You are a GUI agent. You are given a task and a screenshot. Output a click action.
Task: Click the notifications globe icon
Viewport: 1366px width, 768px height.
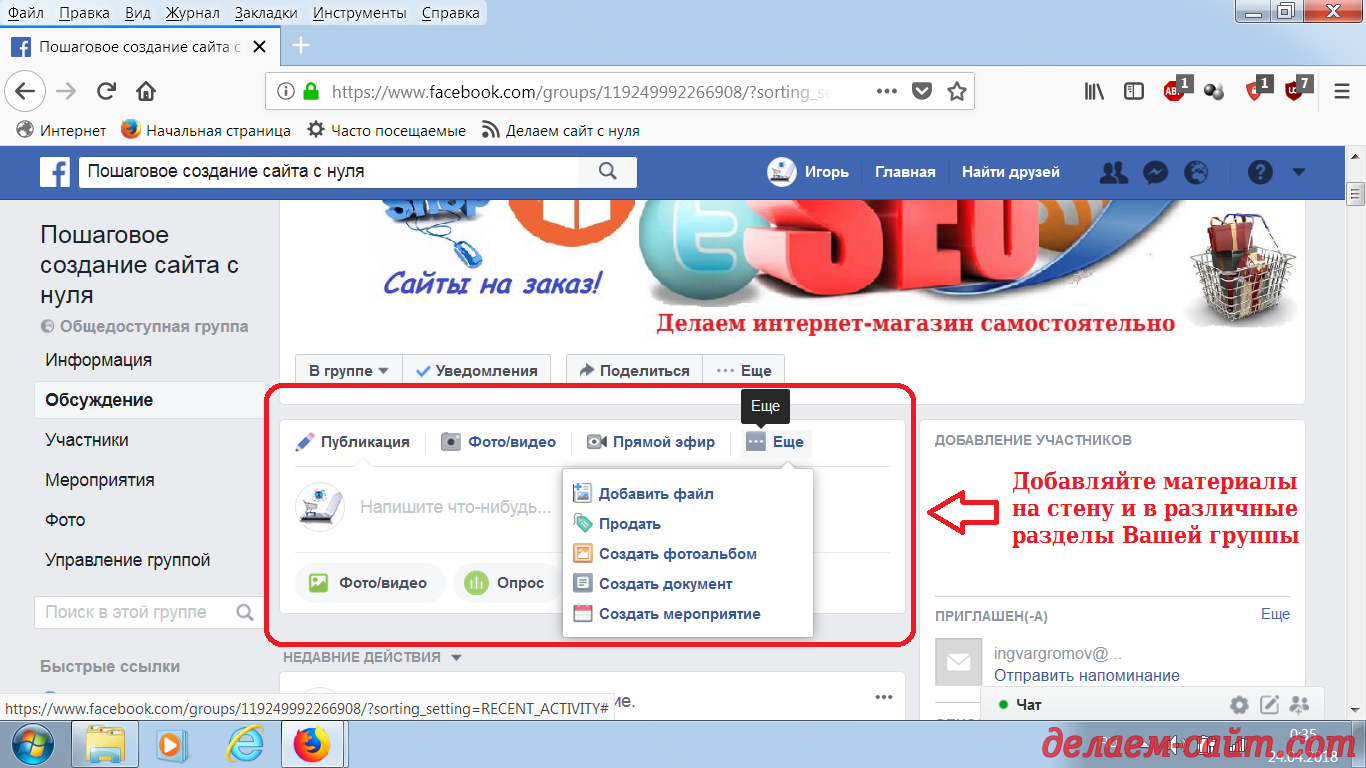tap(1196, 172)
